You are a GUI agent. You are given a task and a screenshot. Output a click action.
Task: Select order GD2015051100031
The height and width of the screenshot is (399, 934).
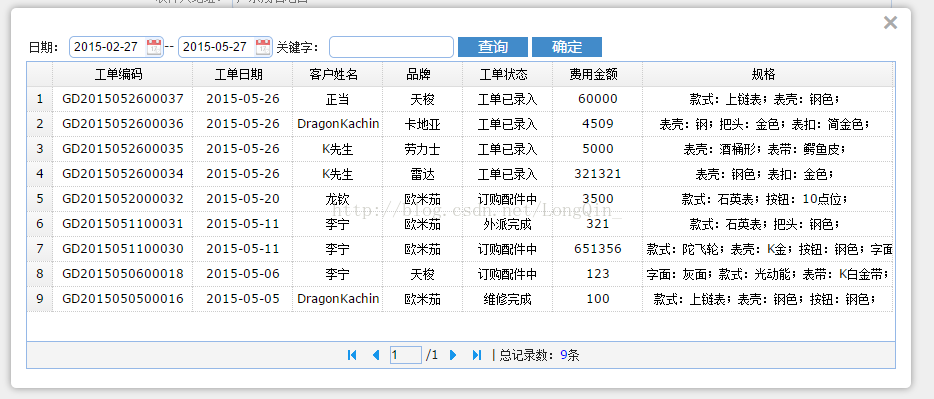point(123,223)
